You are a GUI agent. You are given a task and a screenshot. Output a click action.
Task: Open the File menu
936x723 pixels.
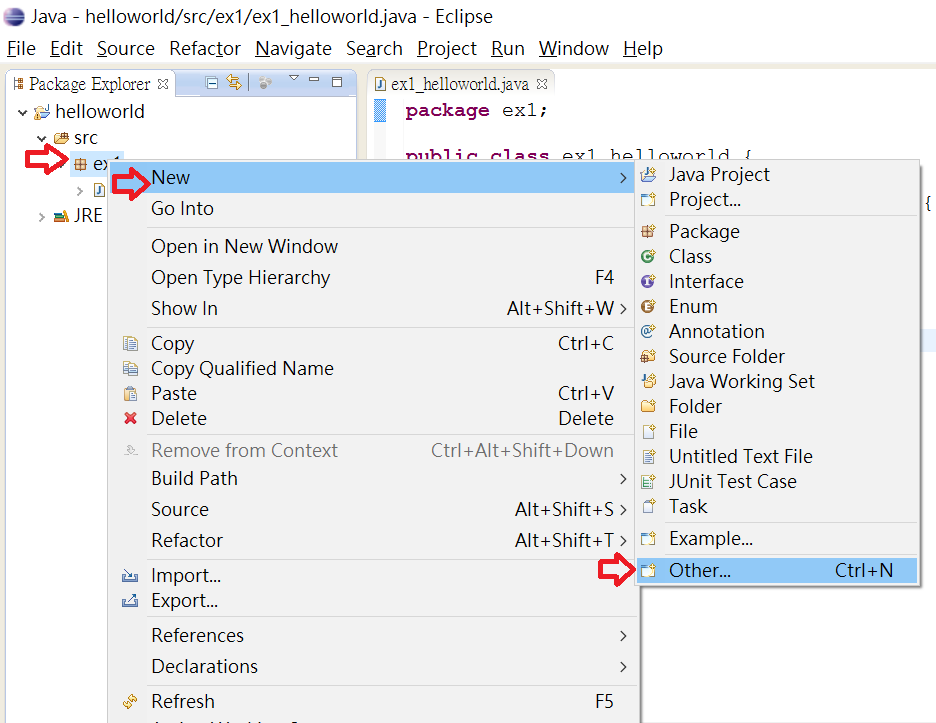click(21, 48)
